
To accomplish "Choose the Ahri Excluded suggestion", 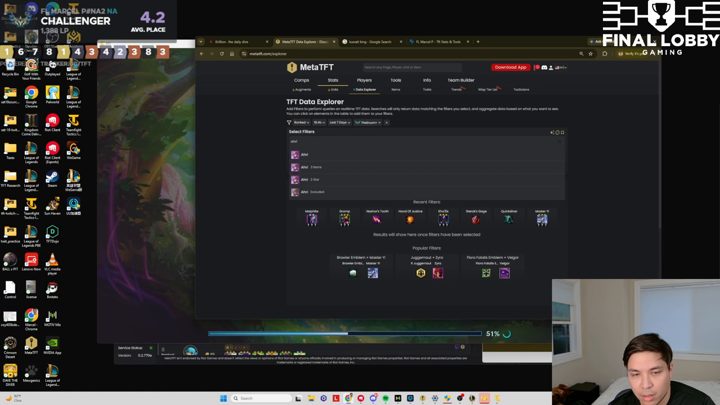I will click(426, 192).
